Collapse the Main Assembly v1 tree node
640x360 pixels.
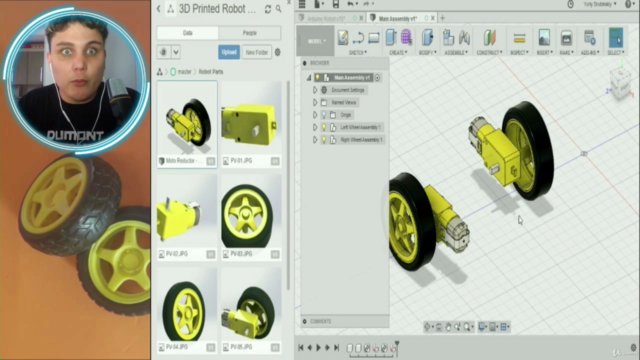coord(309,78)
